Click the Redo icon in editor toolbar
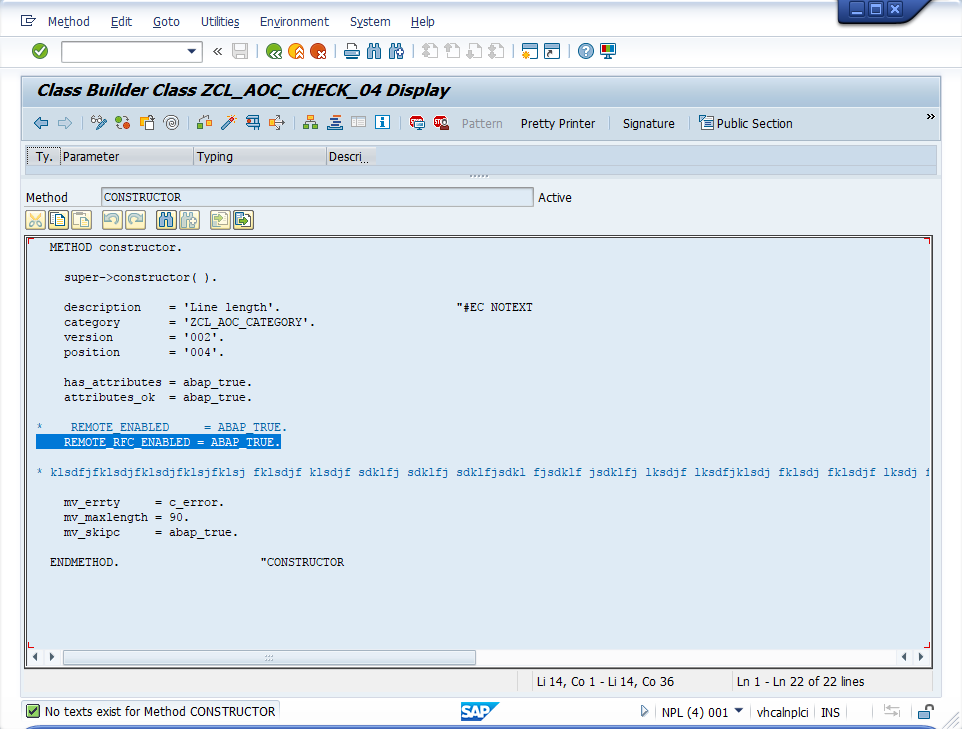The image size is (962, 729). tap(135, 220)
